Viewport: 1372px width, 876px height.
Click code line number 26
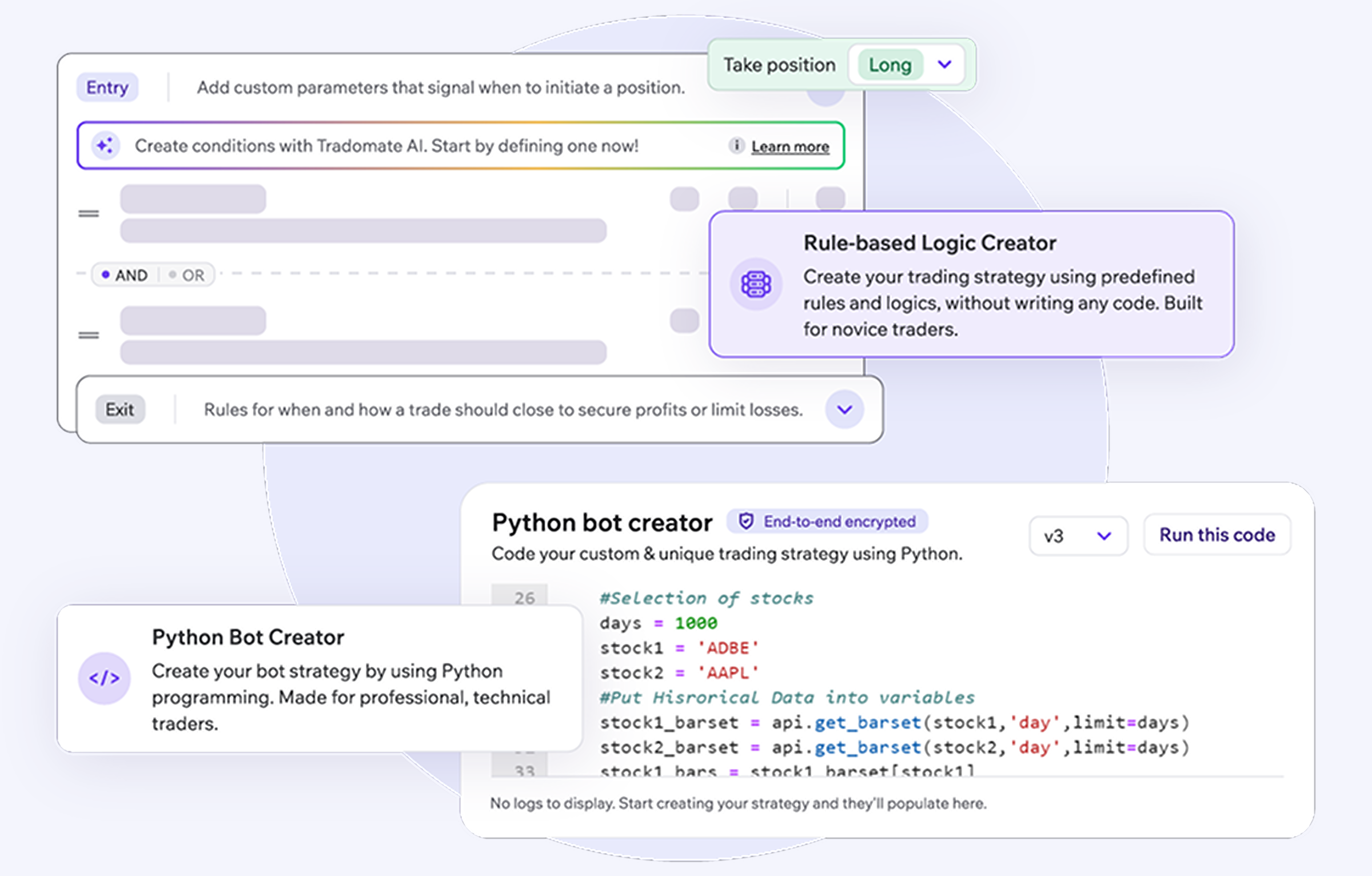(x=524, y=598)
